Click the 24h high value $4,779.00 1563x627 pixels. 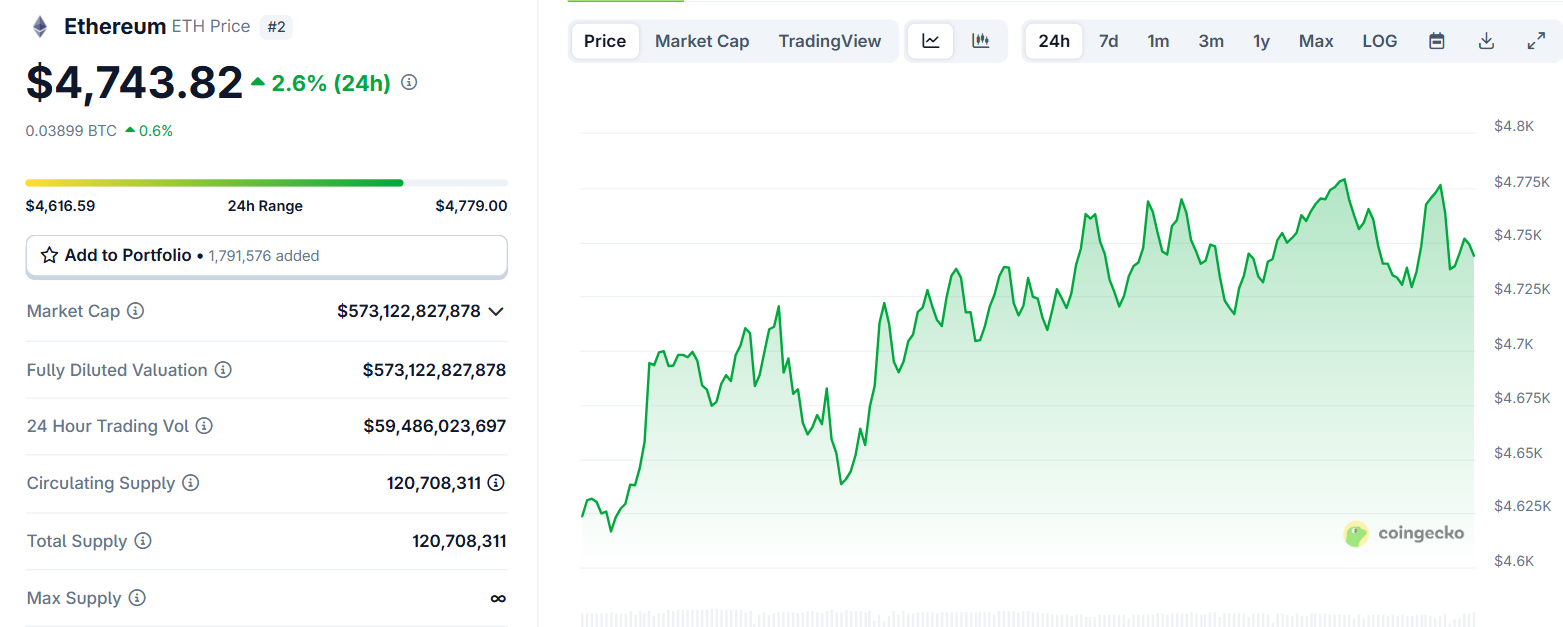click(471, 206)
